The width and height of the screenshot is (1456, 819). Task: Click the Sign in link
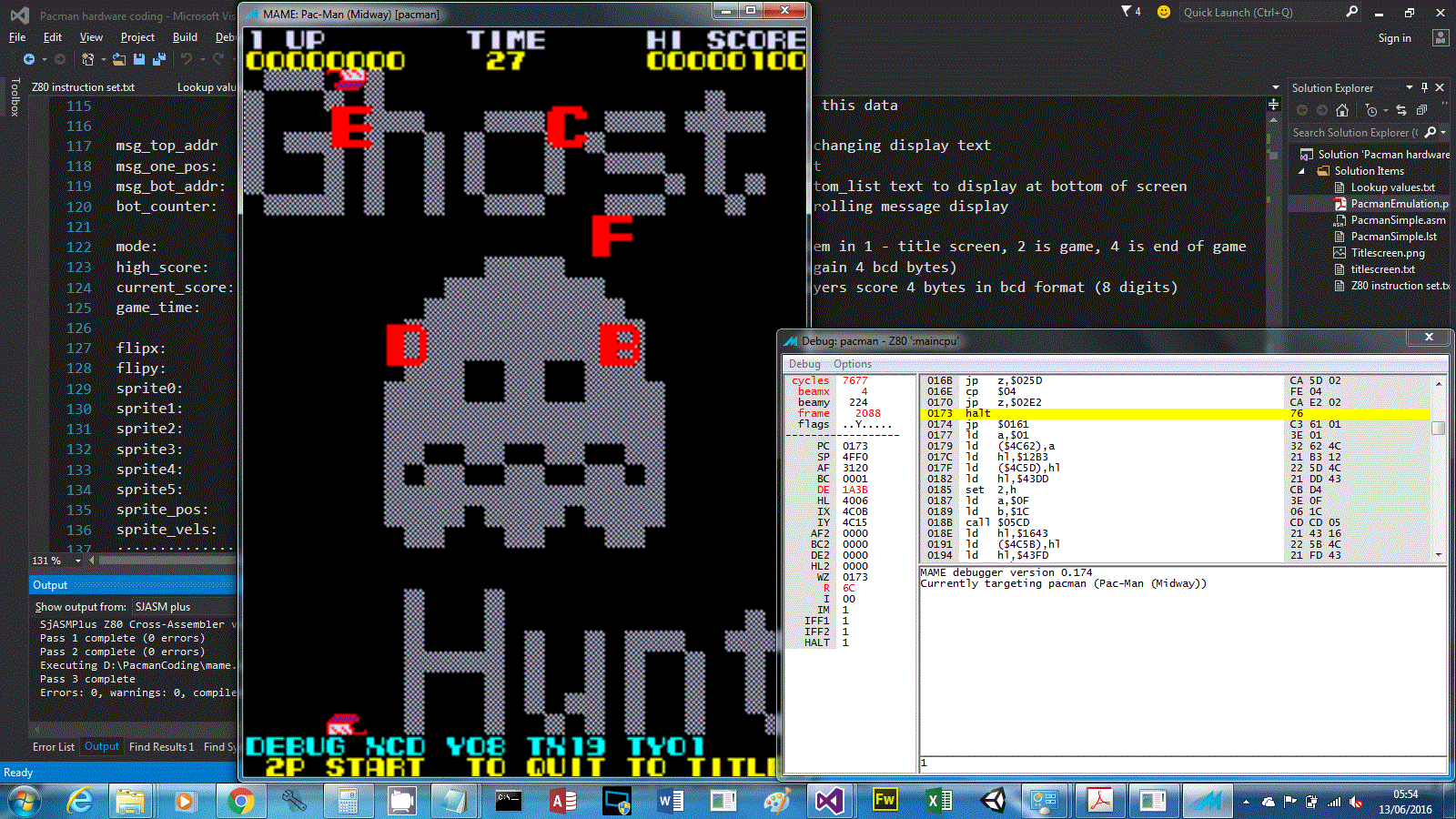pyautogui.click(x=1394, y=38)
